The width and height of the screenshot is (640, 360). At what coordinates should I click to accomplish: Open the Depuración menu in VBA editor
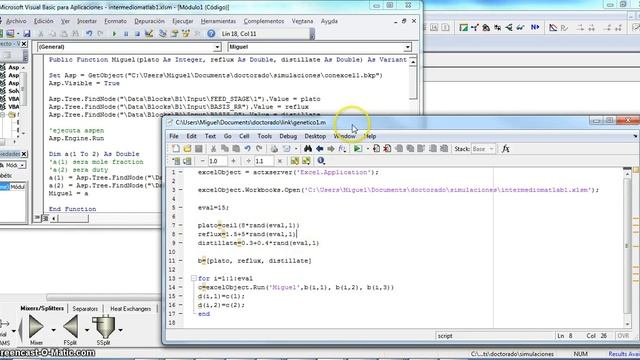[x=149, y=21]
